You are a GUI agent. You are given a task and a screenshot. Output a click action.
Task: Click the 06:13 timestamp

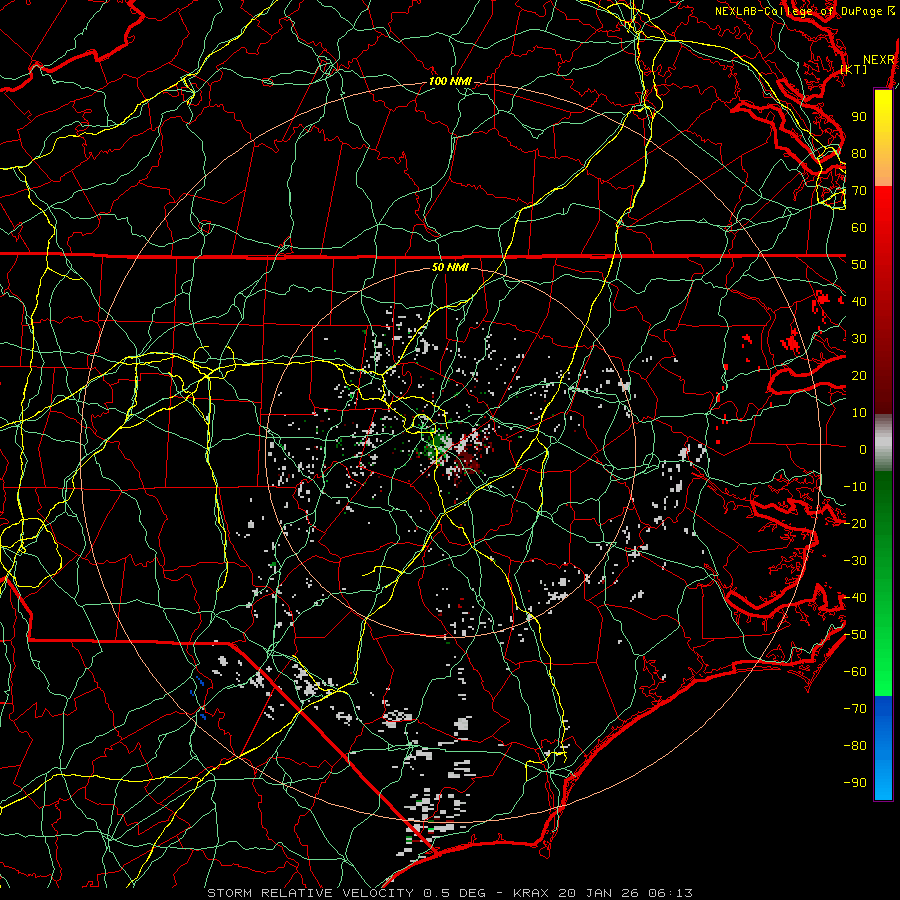click(x=668, y=893)
